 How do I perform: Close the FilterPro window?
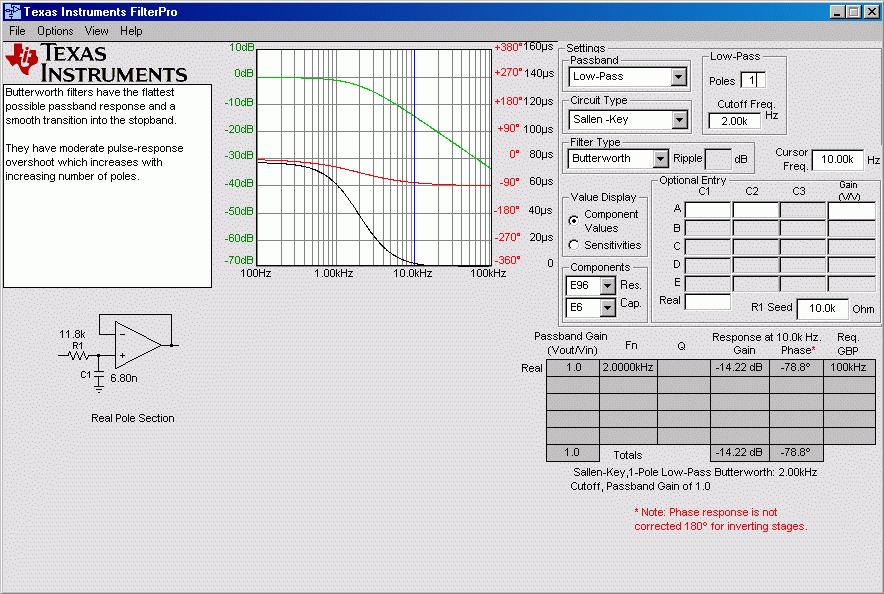click(871, 12)
